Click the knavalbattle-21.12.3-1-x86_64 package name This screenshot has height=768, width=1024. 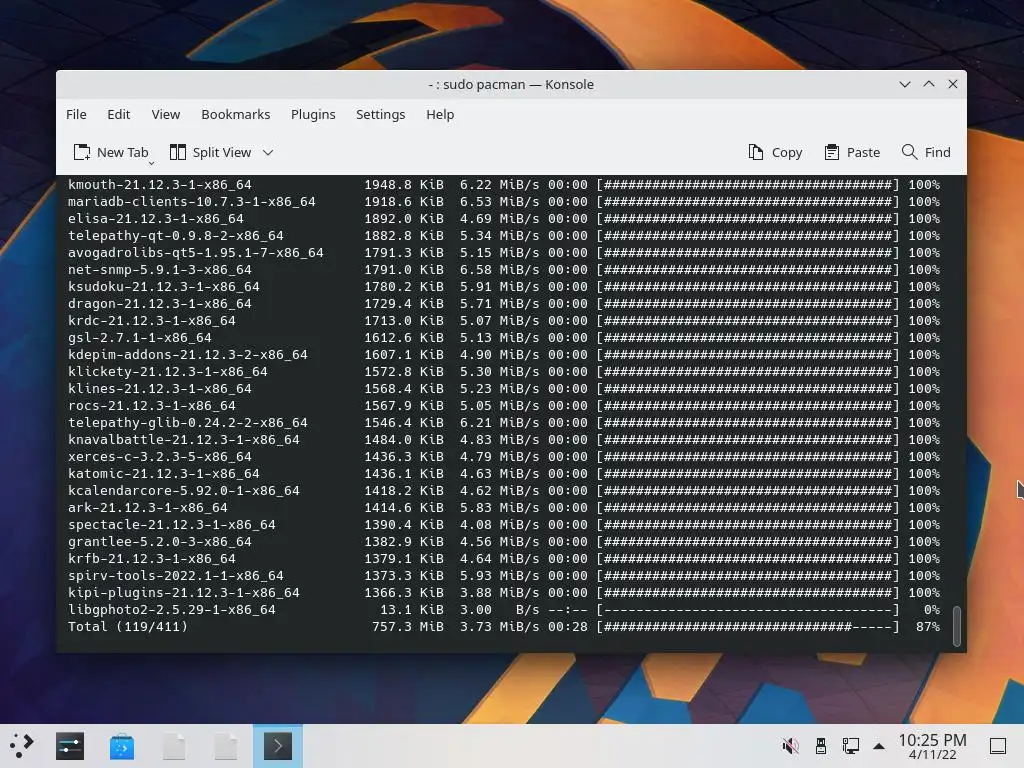coord(184,440)
